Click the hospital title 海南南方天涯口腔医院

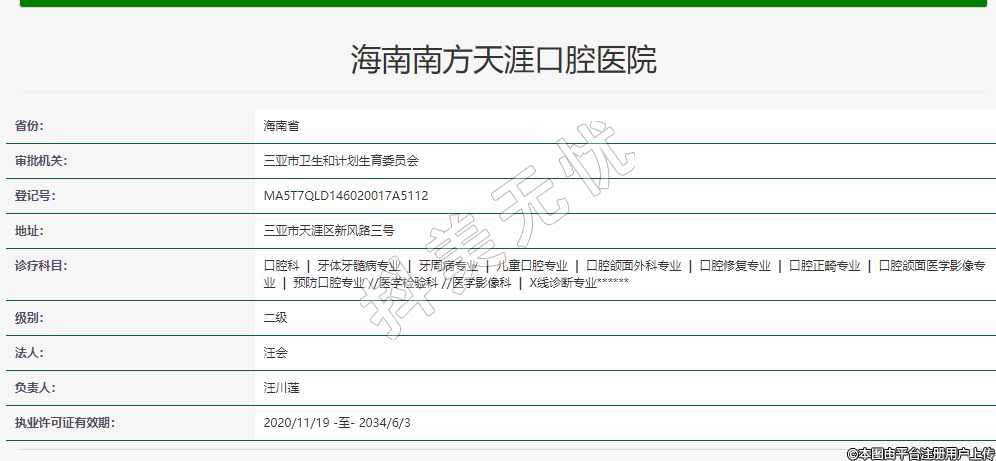pyautogui.click(x=503, y=59)
